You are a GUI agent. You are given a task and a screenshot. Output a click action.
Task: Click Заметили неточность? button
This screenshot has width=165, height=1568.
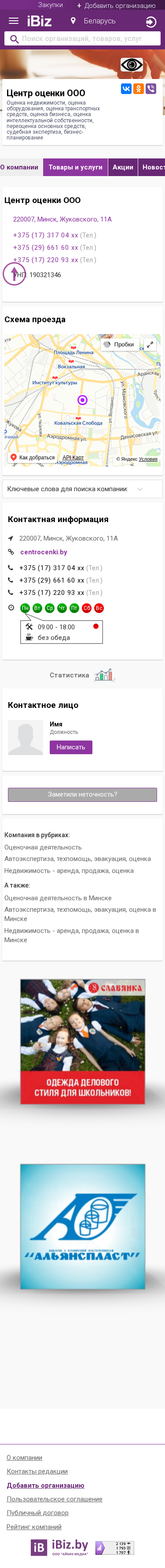click(x=83, y=794)
